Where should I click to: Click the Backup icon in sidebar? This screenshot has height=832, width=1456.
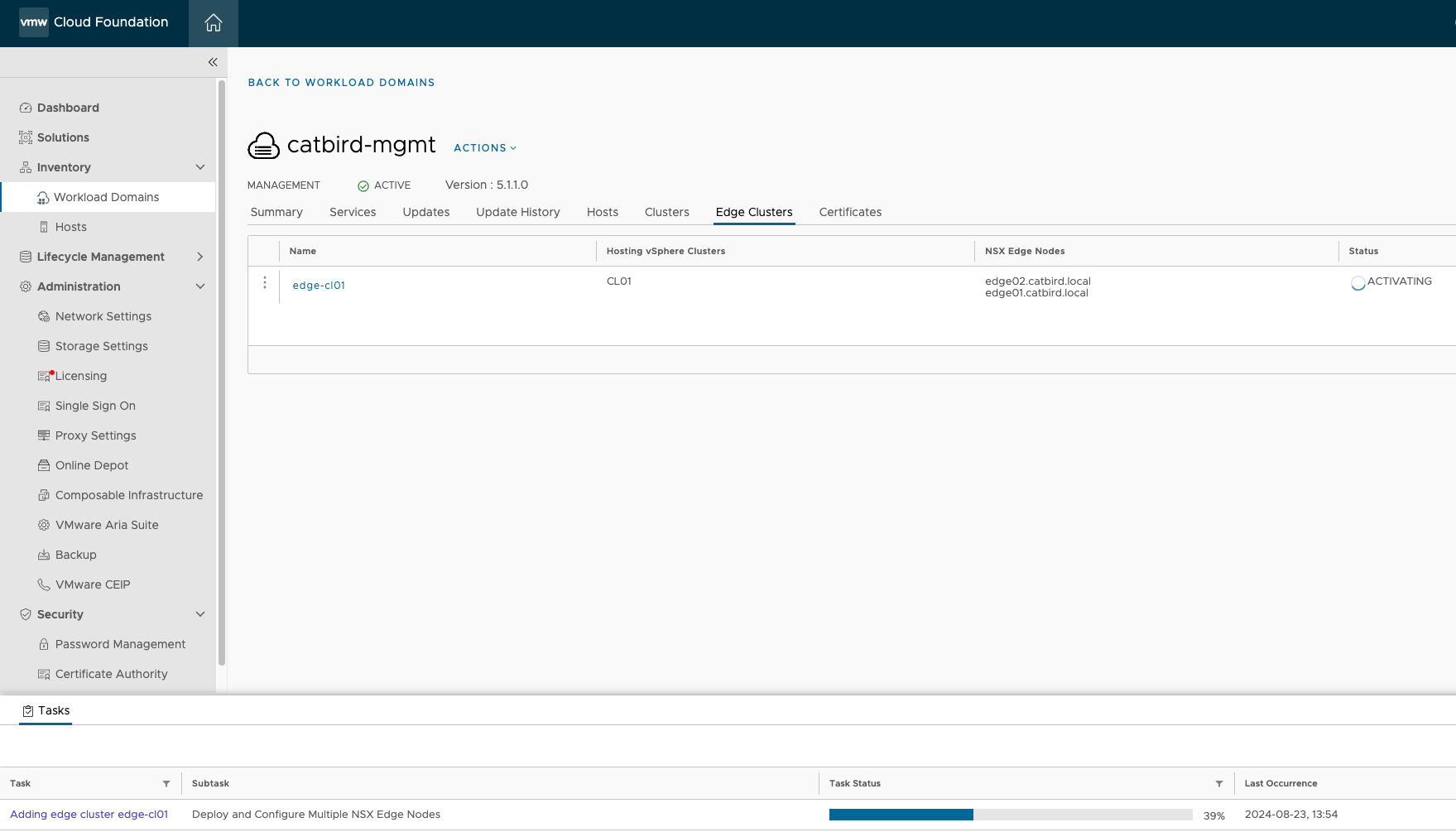coord(44,555)
